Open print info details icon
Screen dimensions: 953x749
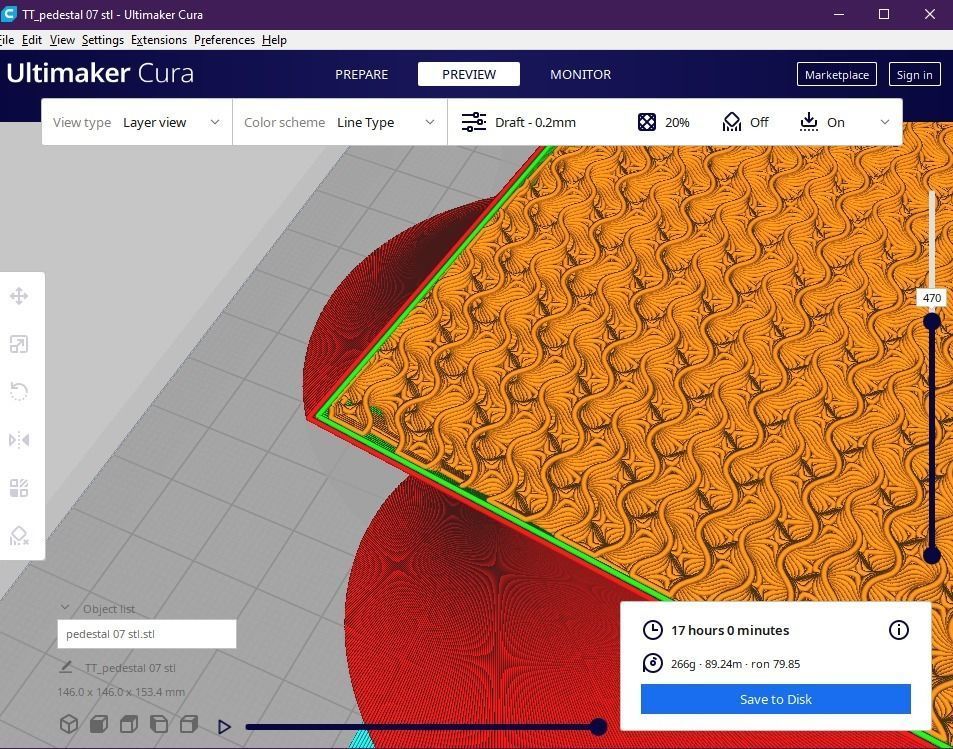pos(898,630)
